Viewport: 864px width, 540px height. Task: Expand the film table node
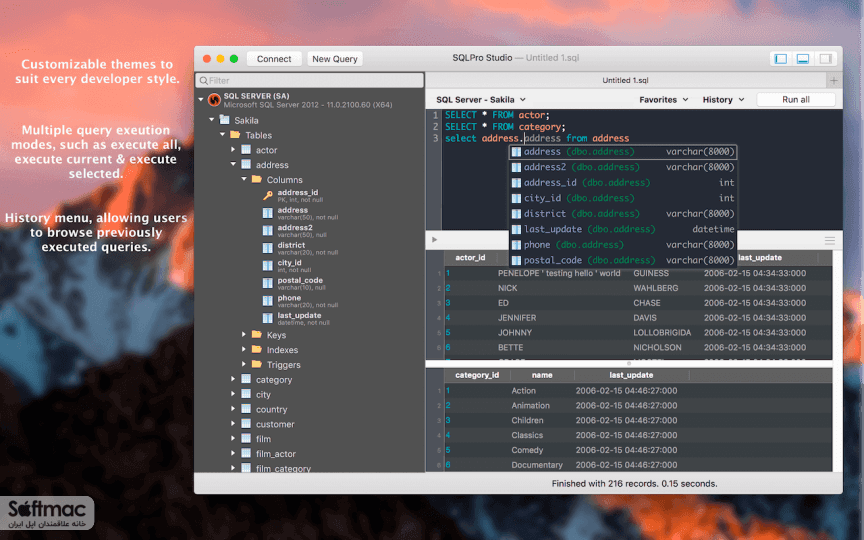point(233,439)
